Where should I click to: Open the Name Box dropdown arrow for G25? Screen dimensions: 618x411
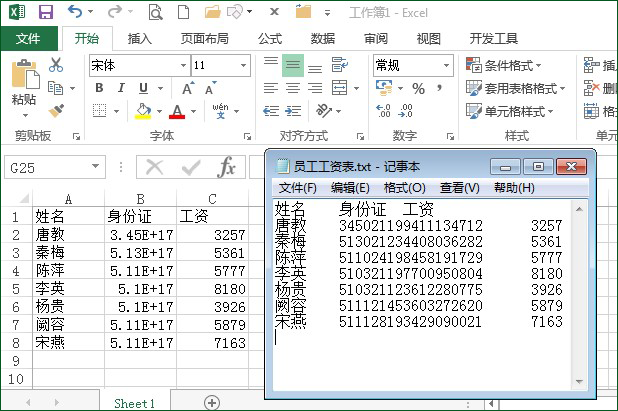pos(95,166)
